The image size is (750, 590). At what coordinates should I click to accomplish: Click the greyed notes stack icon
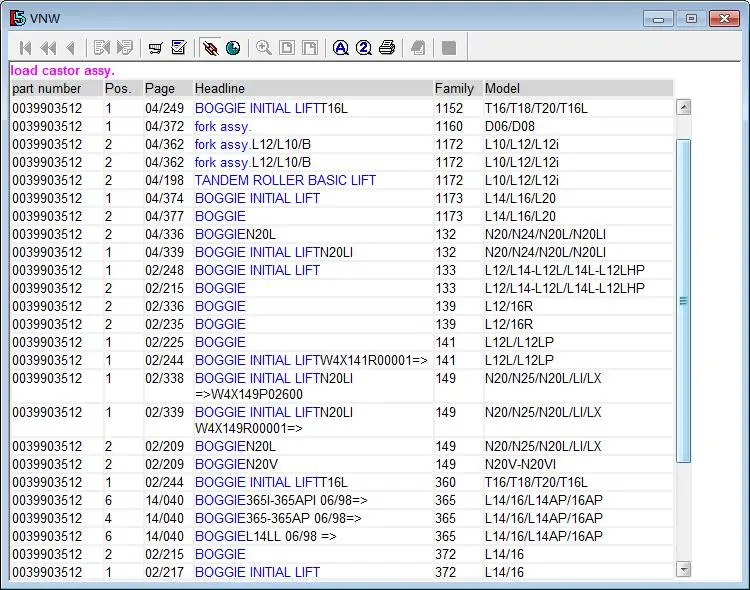(x=418, y=48)
